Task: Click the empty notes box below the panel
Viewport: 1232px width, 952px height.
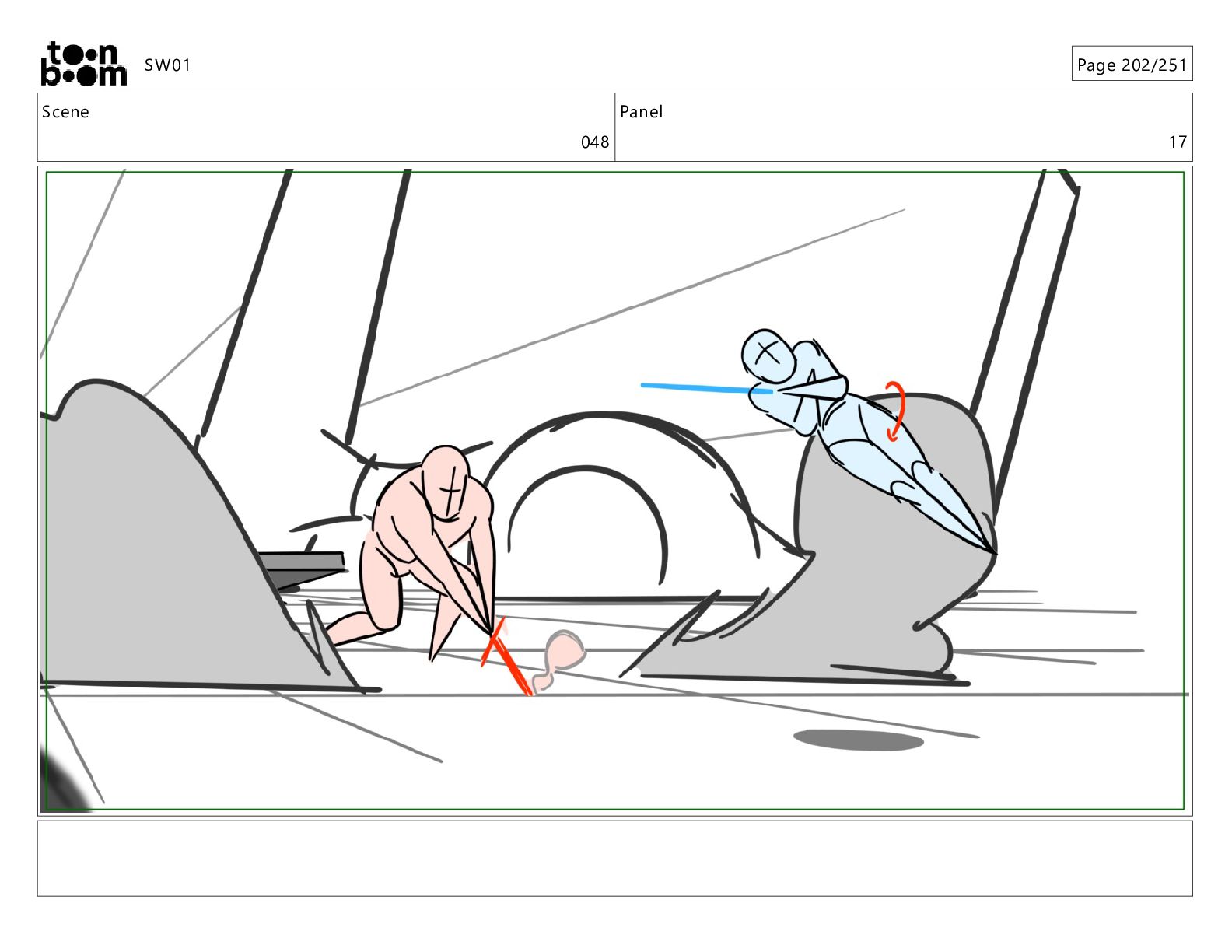Action: pos(614,859)
